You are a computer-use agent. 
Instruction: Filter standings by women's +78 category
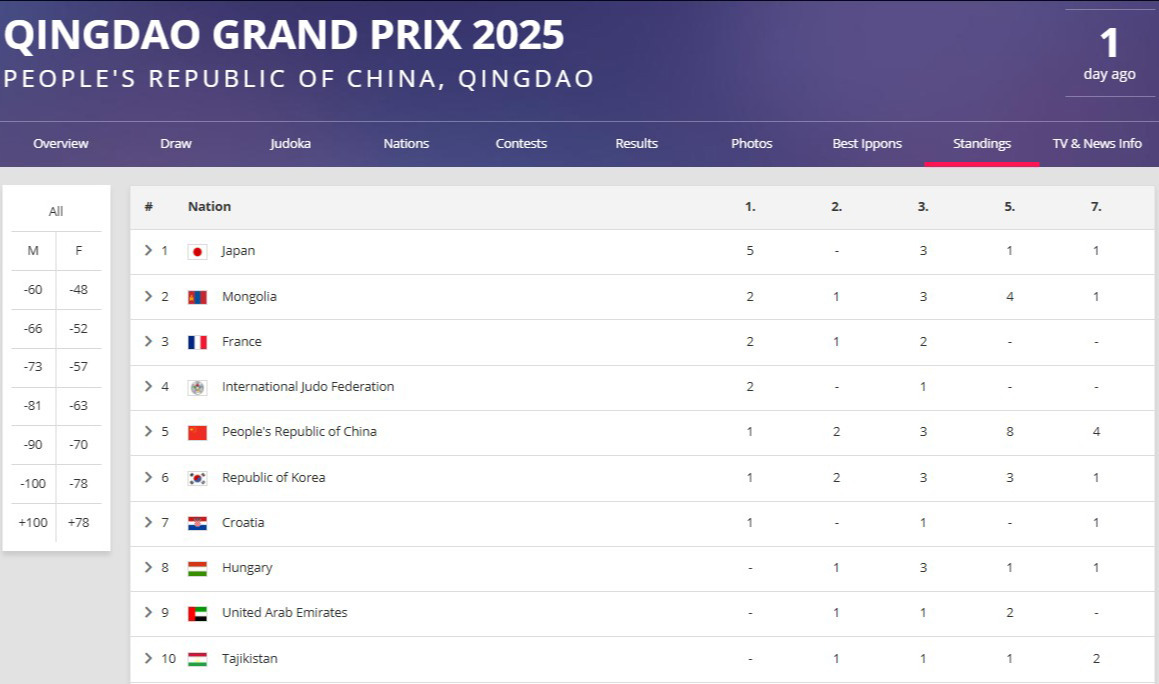(78, 522)
